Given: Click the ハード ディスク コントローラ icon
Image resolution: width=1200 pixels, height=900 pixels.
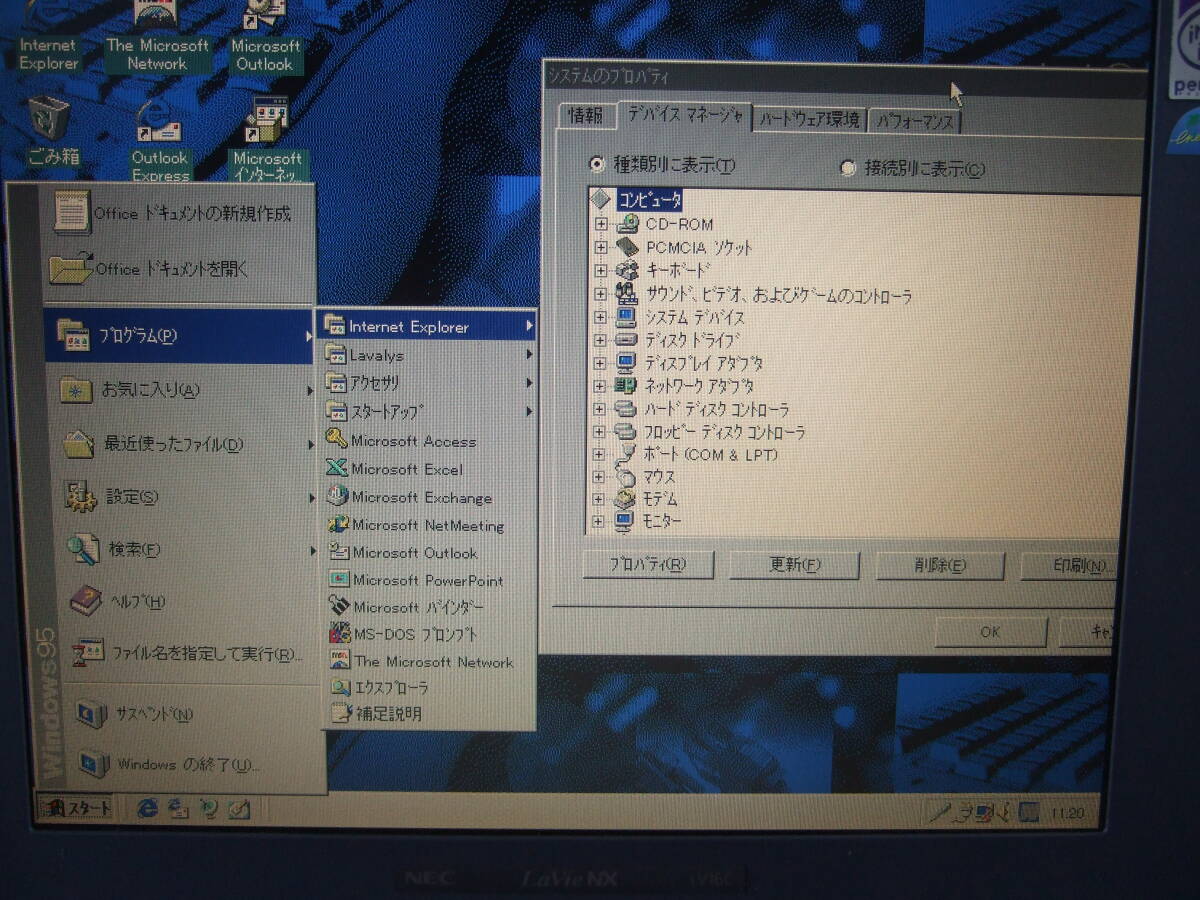Looking at the screenshot, I should pos(627,409).
